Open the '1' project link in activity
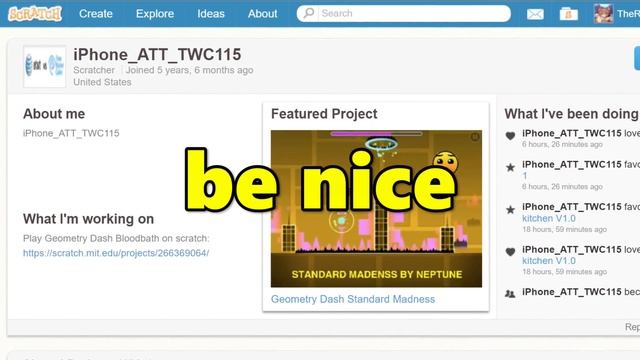Viewport: 640px width, 360px height. coord(525,176)
